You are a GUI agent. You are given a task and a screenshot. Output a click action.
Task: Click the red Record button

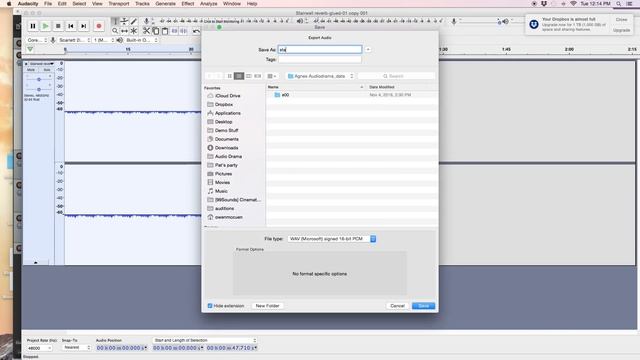99,26
